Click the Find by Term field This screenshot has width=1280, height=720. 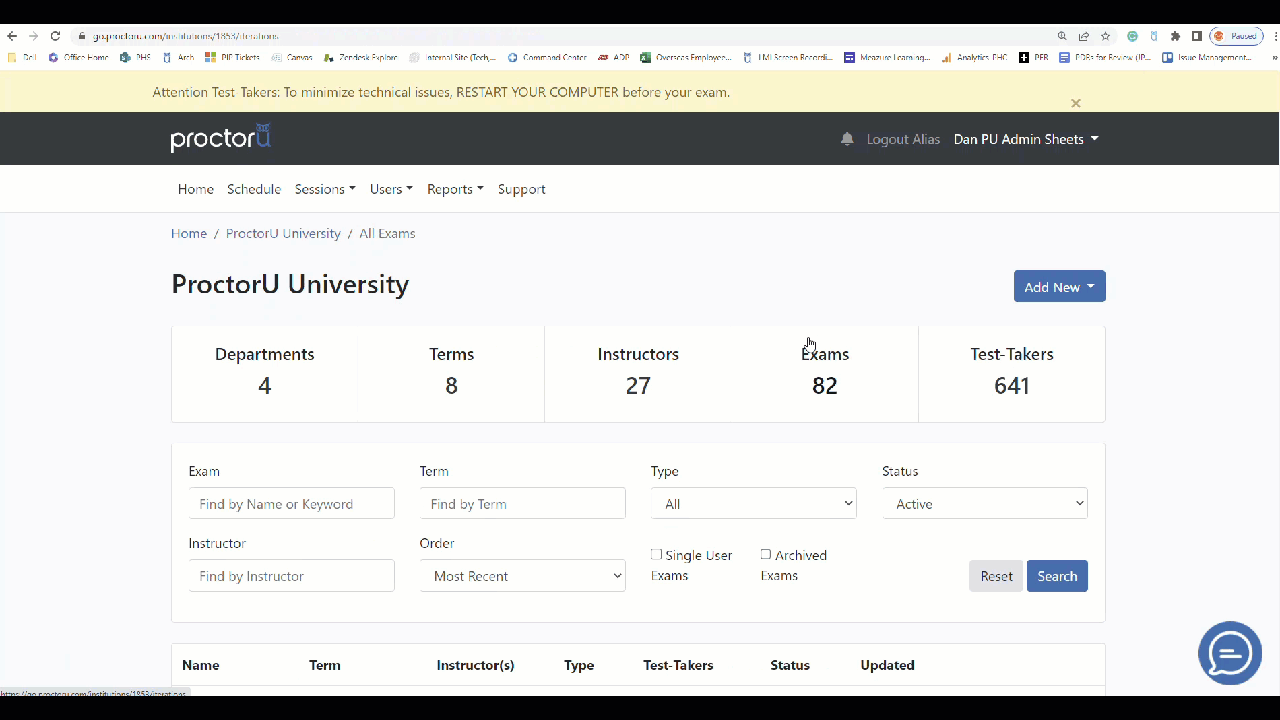523,503
